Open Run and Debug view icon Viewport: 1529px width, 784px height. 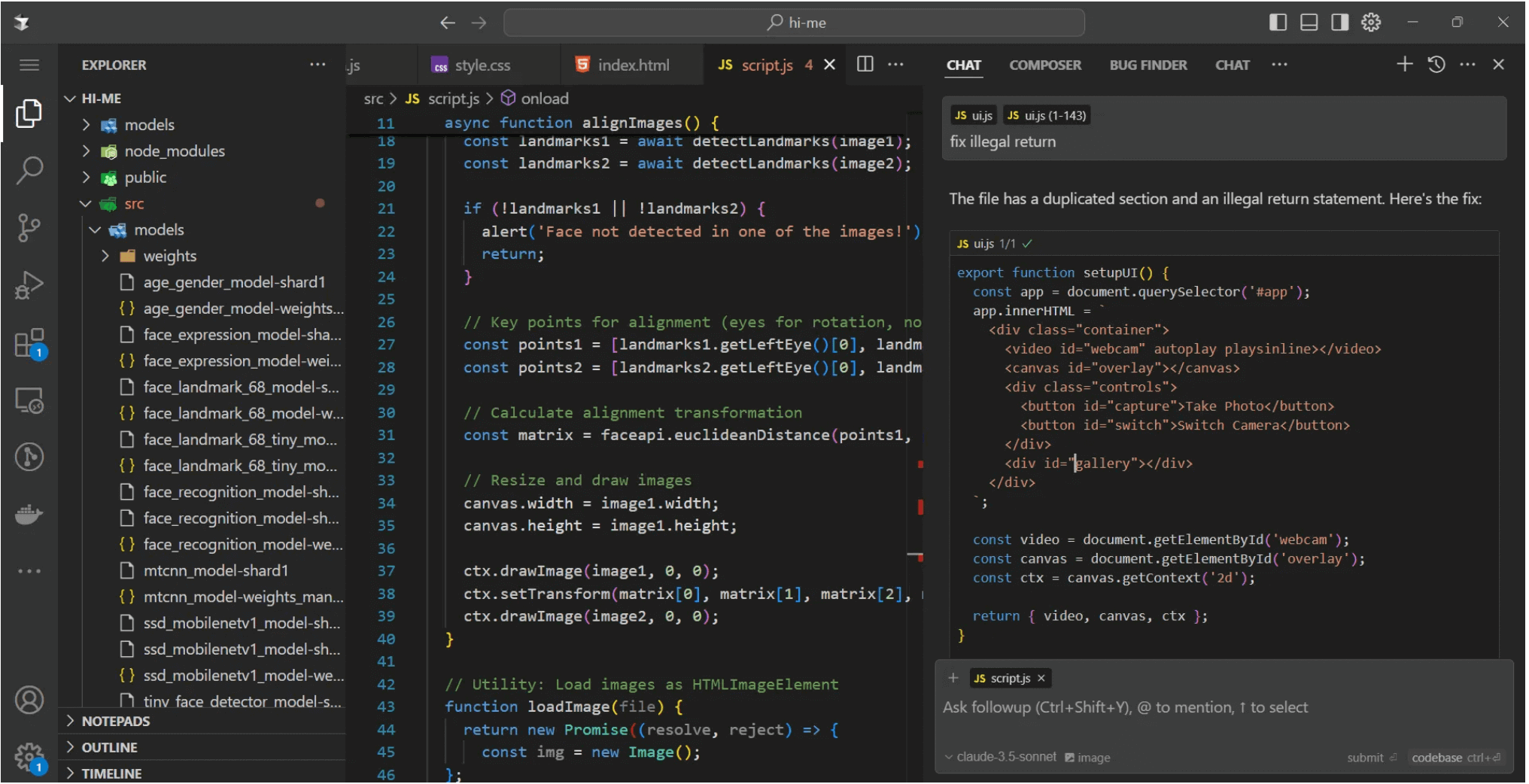29,286
